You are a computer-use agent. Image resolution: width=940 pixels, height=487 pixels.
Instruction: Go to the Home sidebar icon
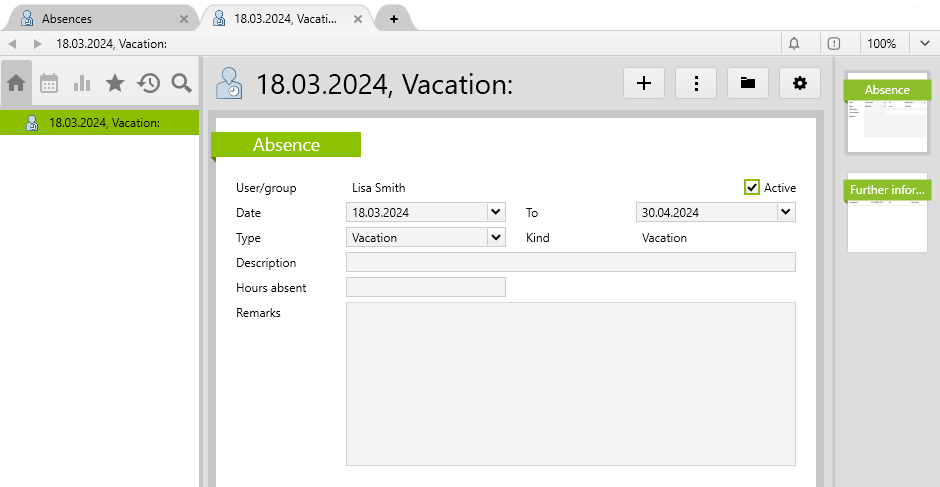pyautogui.click(x=16, y=84)
